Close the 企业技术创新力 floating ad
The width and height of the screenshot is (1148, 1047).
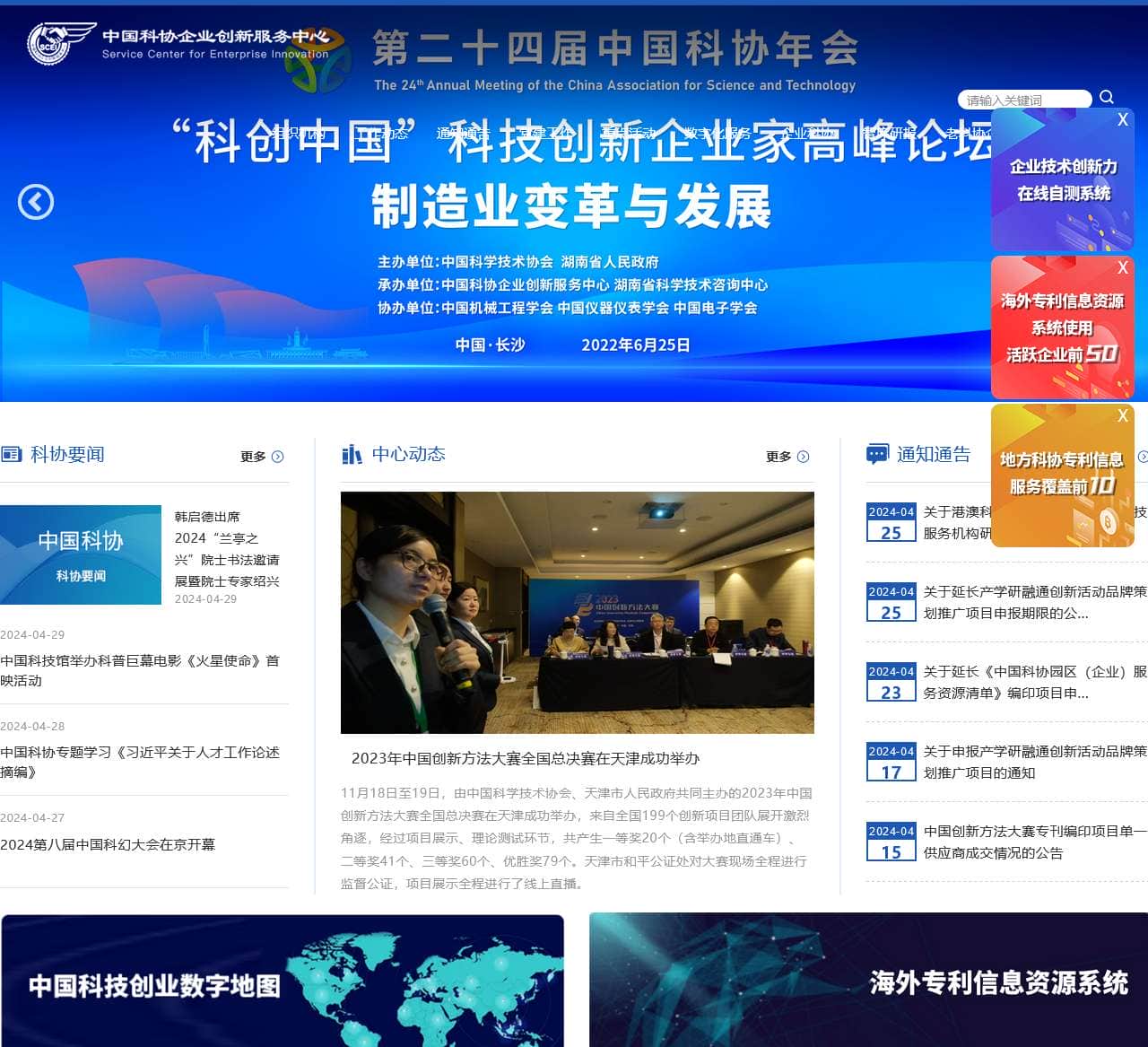1123,119
